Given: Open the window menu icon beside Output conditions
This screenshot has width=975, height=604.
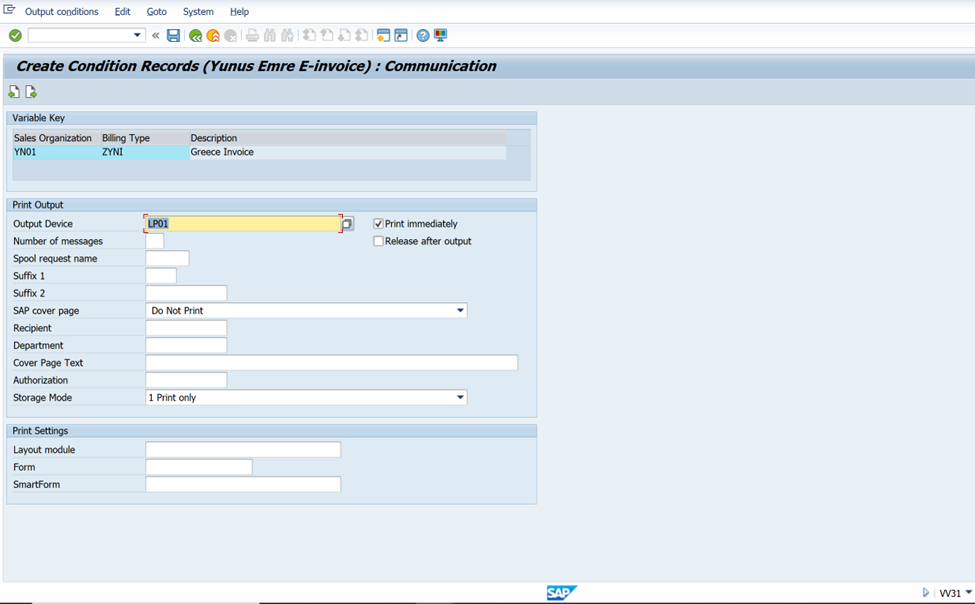Looking at the screenshot, I should click(9, 10).
